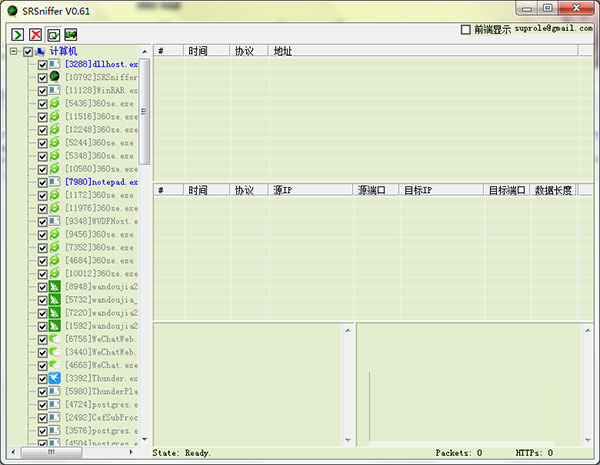The width and height of the screenshot is (600, 465).
Task: Click the icon of [2492]CefSubProc process
Action: [x=54, y=417]
